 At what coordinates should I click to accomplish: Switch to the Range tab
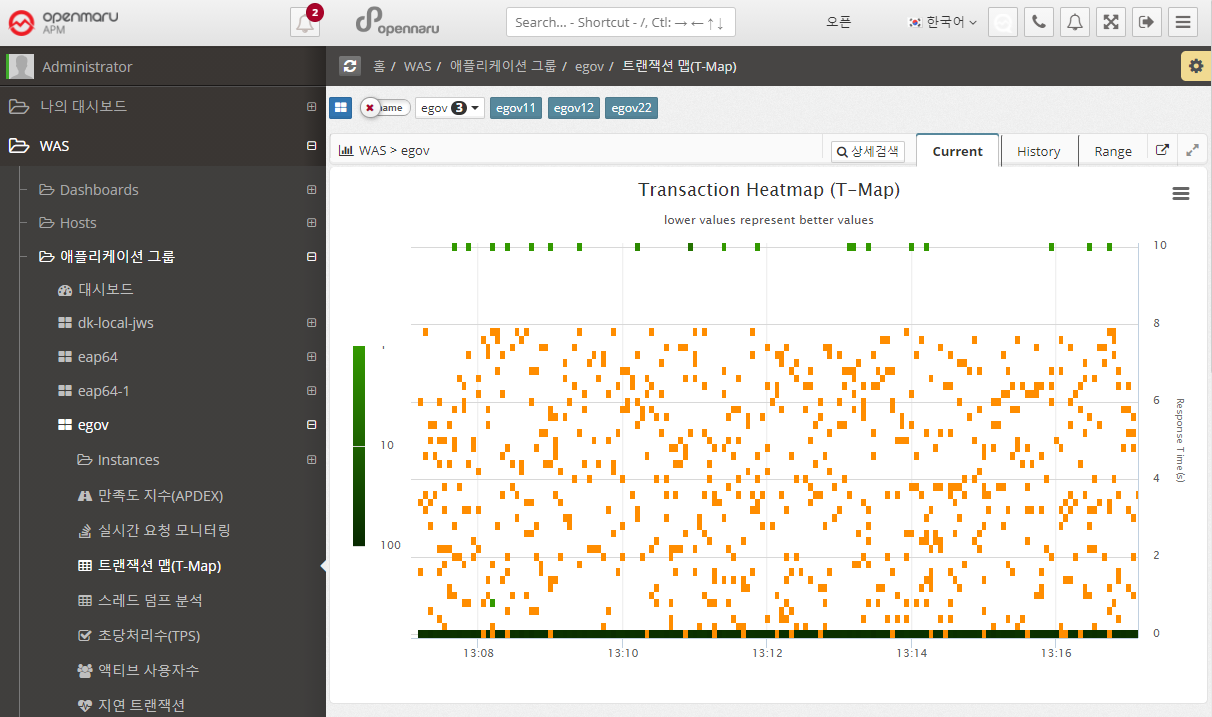click(x=1112, y=151)
